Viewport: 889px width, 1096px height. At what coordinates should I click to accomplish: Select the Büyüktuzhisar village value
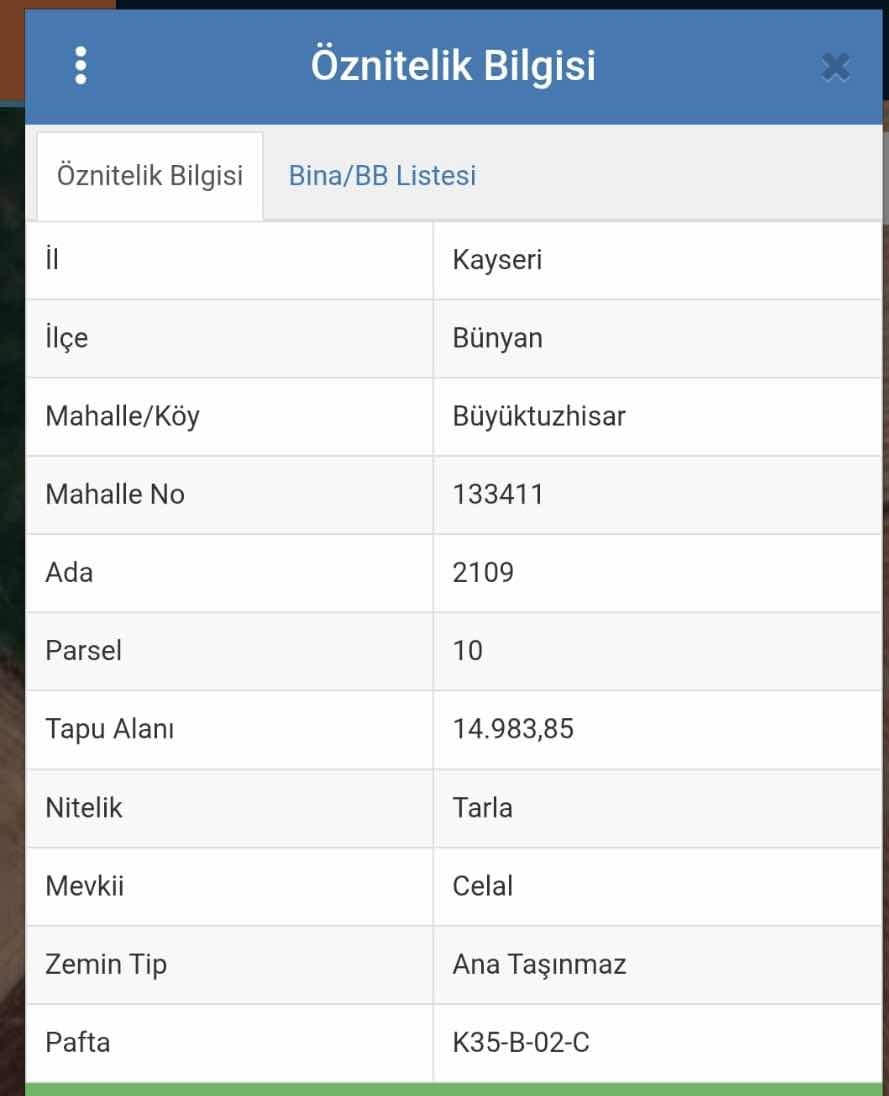pyautogui.click(x=539, y=417)
